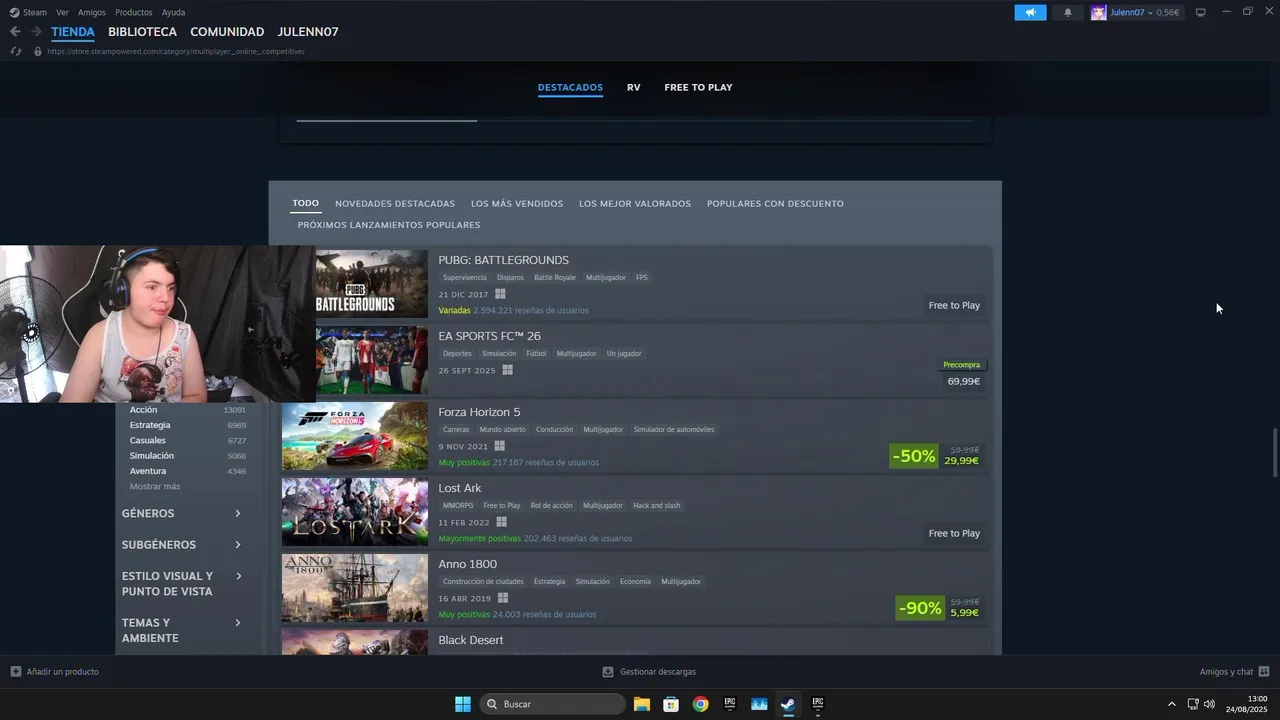The height and width of the screenshot is (720, 1280).
Task: Switch to the RV tab
Action: pyautogui.click(x=634, y=87)
